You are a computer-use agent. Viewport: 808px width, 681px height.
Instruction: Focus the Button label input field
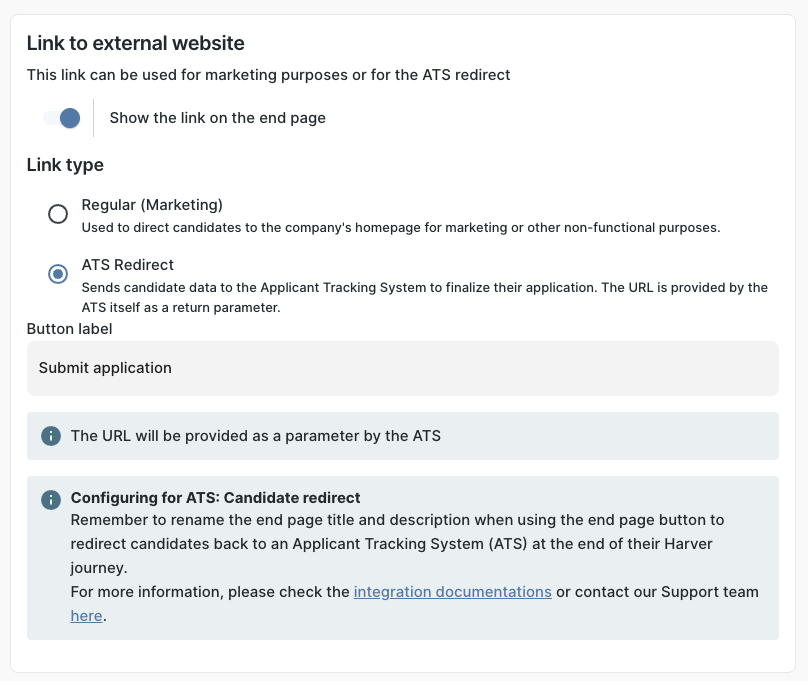coord(402,368)
